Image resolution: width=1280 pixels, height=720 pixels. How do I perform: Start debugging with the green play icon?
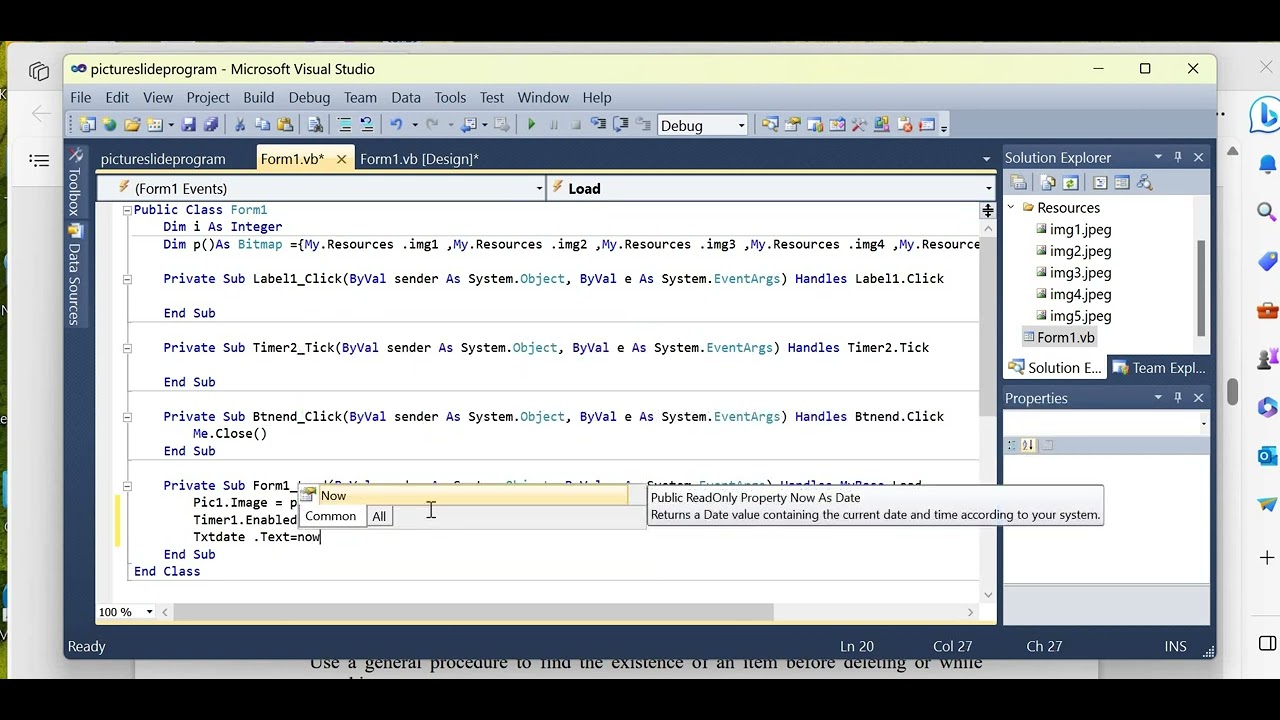531,125
